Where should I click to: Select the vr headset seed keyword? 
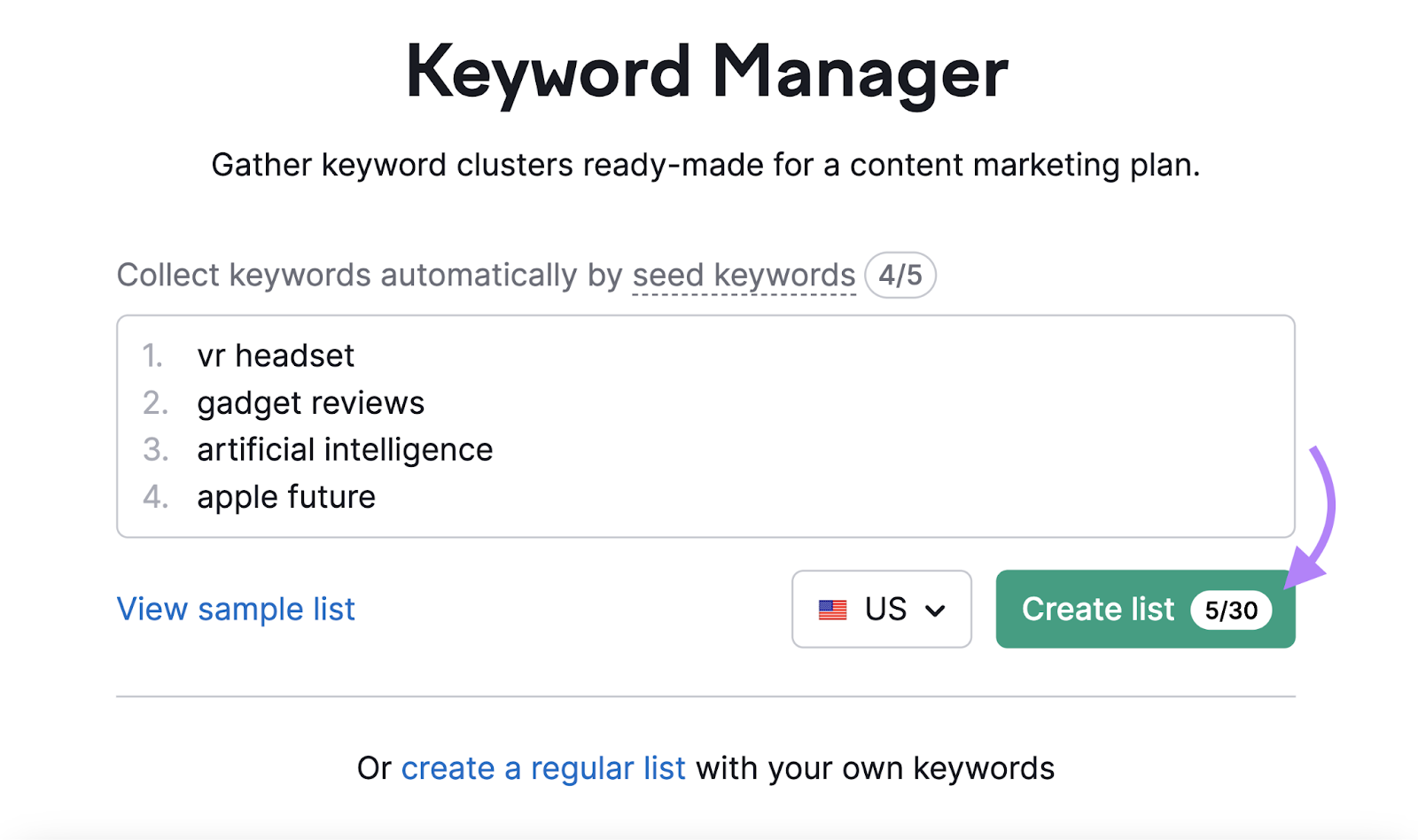tap(276, 355)
